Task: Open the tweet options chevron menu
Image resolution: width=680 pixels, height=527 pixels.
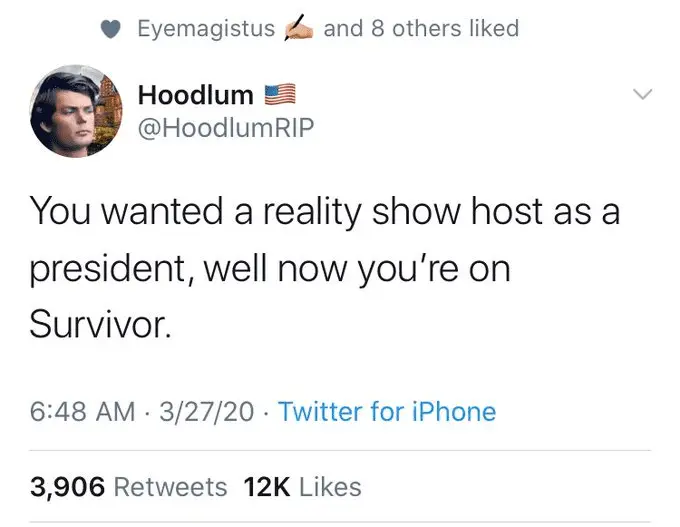Action: [642, 95]
